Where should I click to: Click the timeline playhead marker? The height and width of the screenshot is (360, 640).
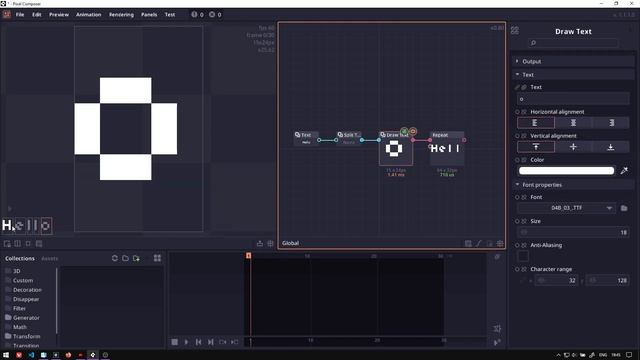(x=248, y=256)
